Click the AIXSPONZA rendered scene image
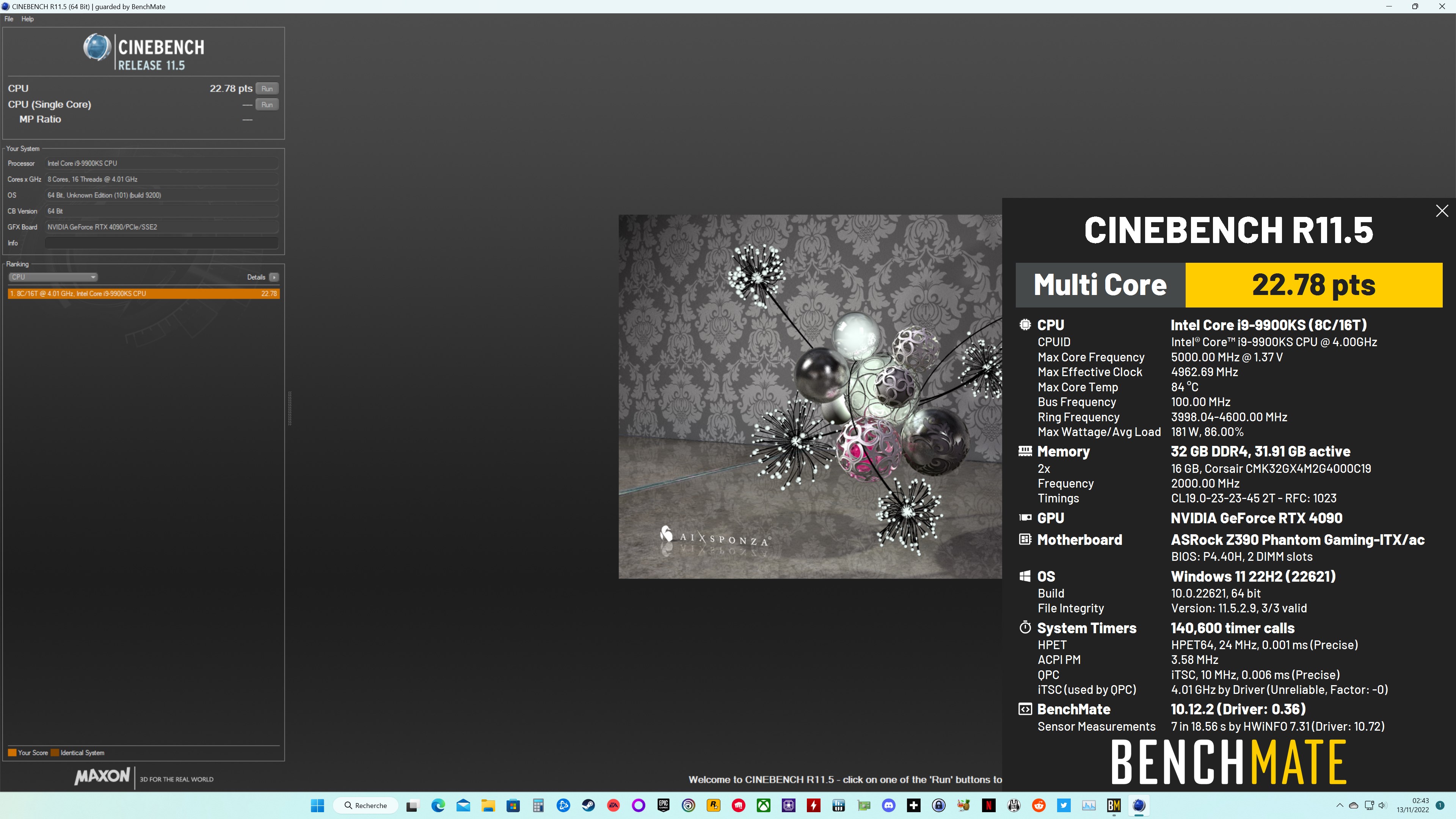The height and width of the screenshot is (819, 1456). (x=810, y=396)
